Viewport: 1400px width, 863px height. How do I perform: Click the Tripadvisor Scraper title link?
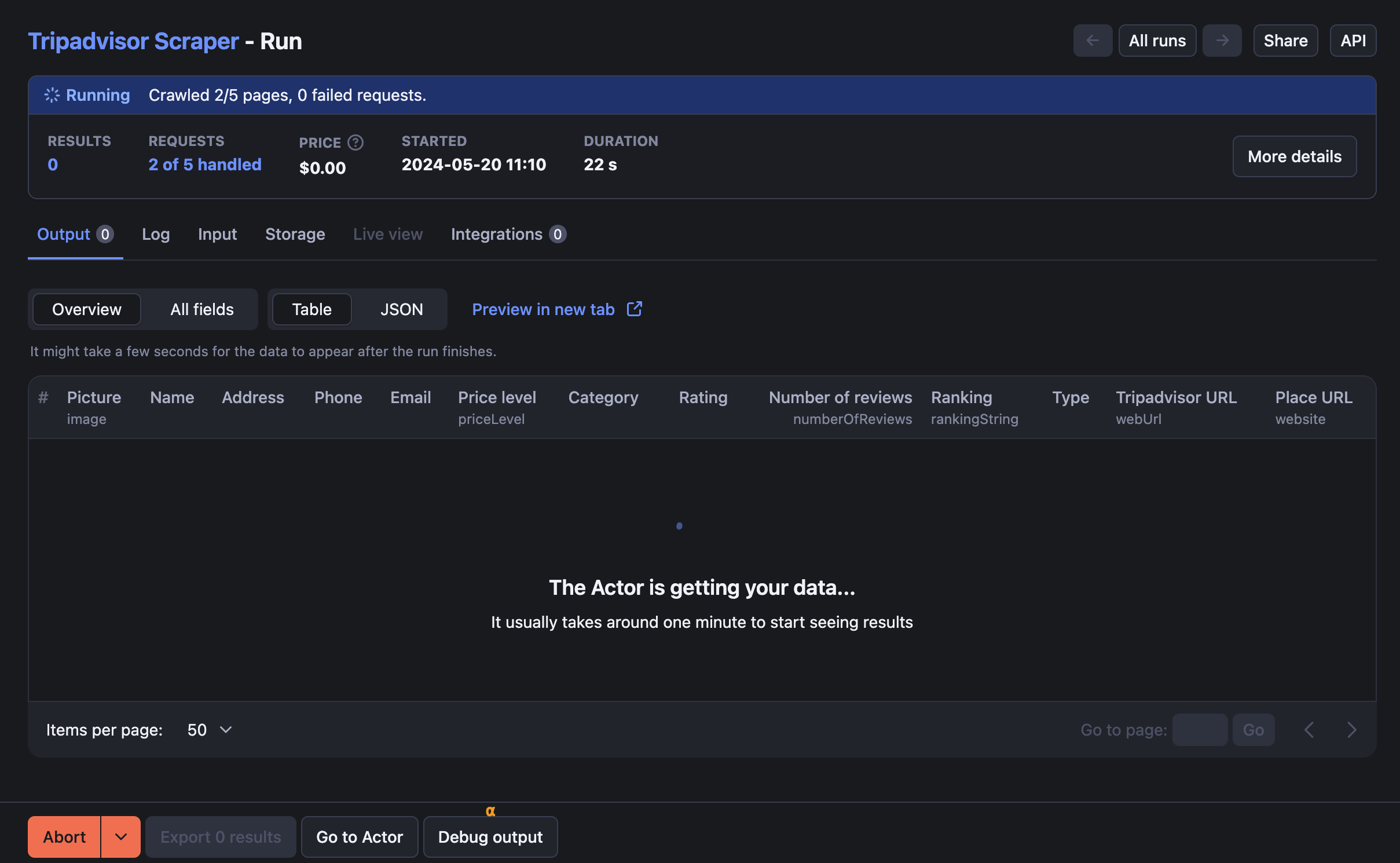coord(133,41)
